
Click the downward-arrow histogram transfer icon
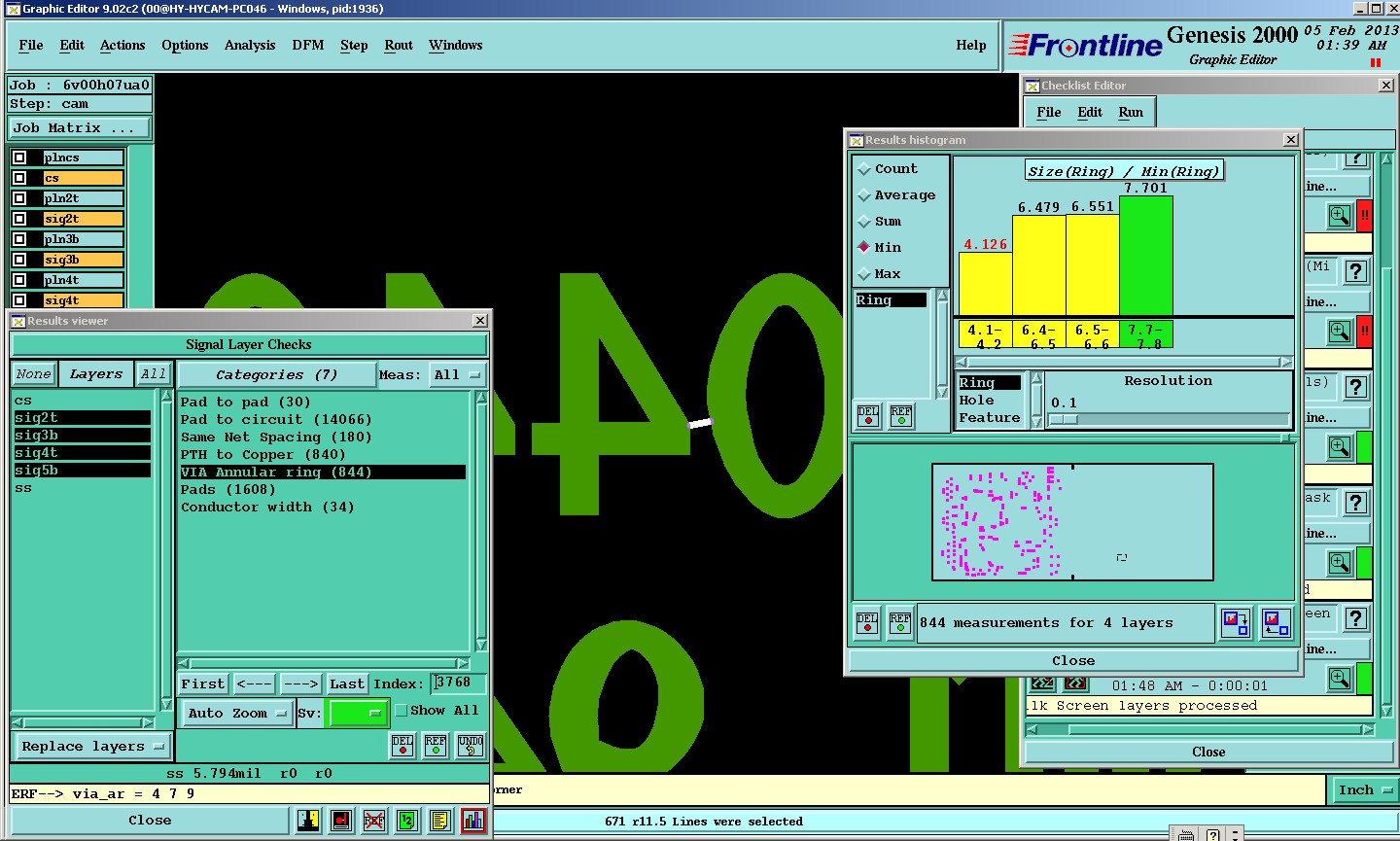point(1236,622)
